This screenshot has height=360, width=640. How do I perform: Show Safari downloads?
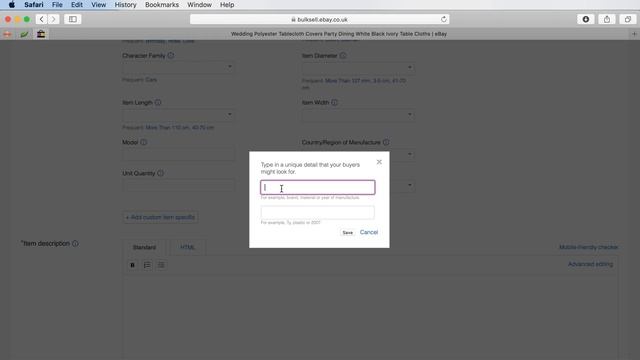point(586,19)
